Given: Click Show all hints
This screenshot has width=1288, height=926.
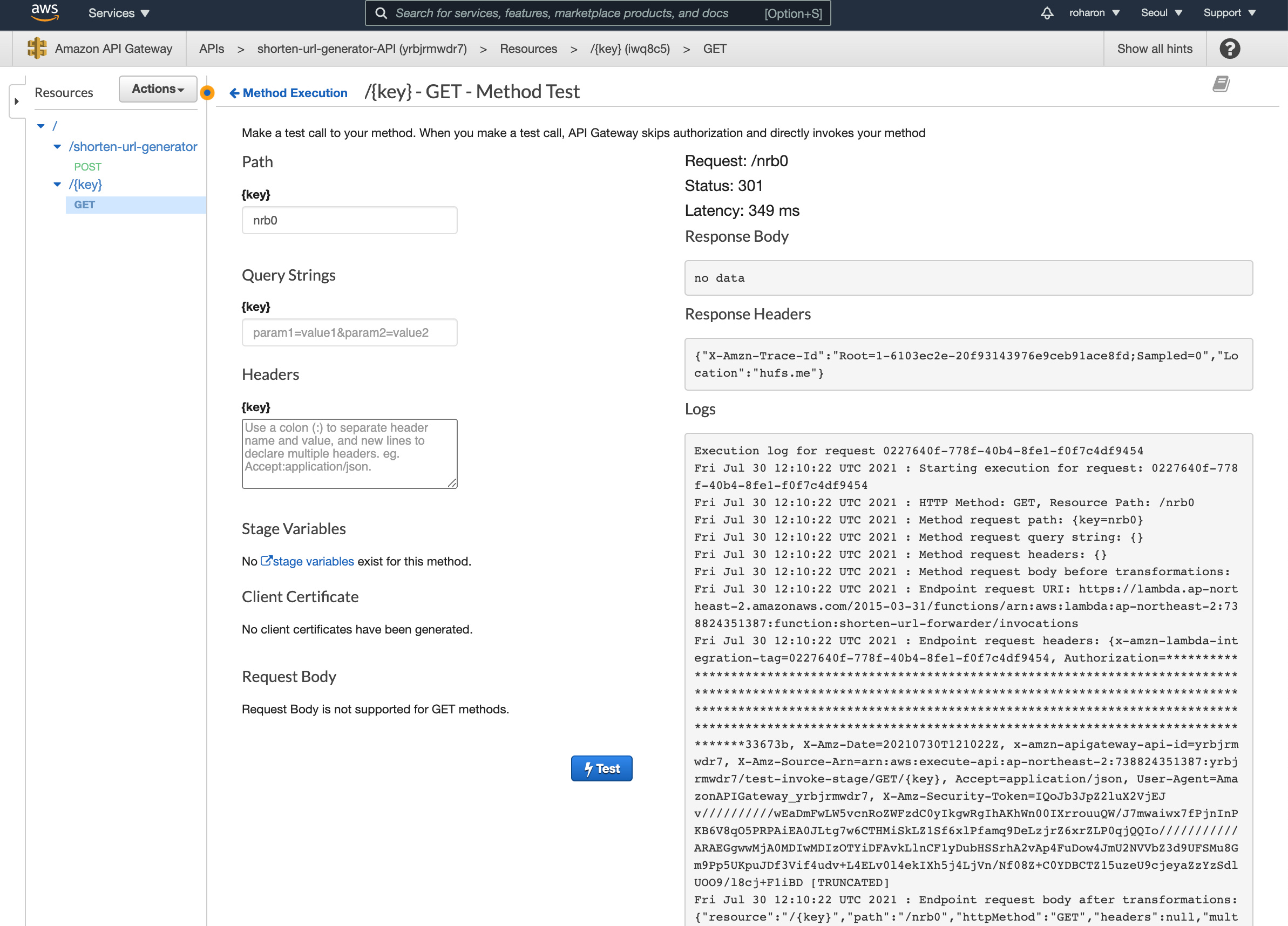Looking at the screenshot, I should (1155, 49).
